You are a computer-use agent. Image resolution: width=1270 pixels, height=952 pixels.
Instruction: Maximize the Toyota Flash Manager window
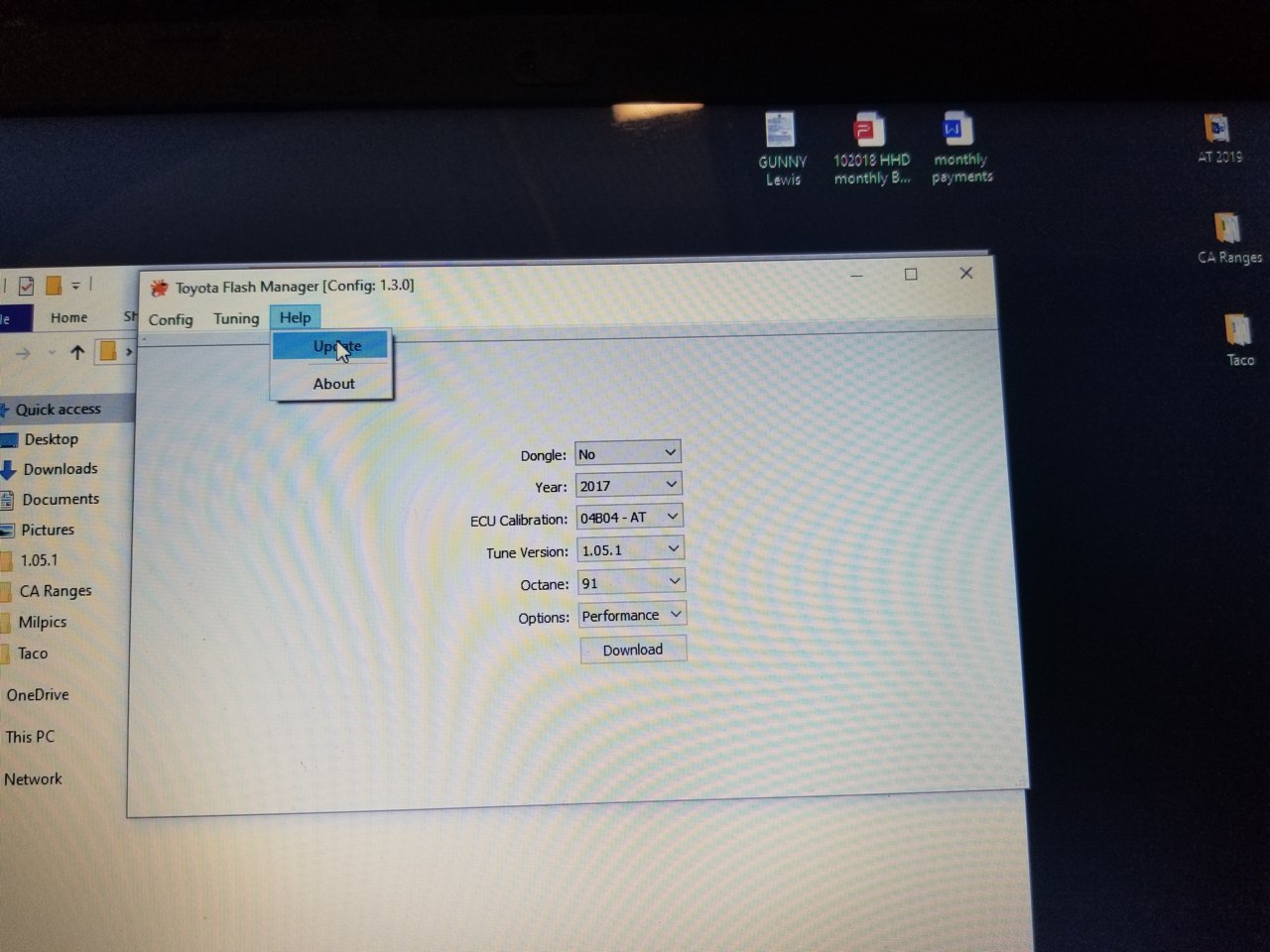[x=911, y=275]
